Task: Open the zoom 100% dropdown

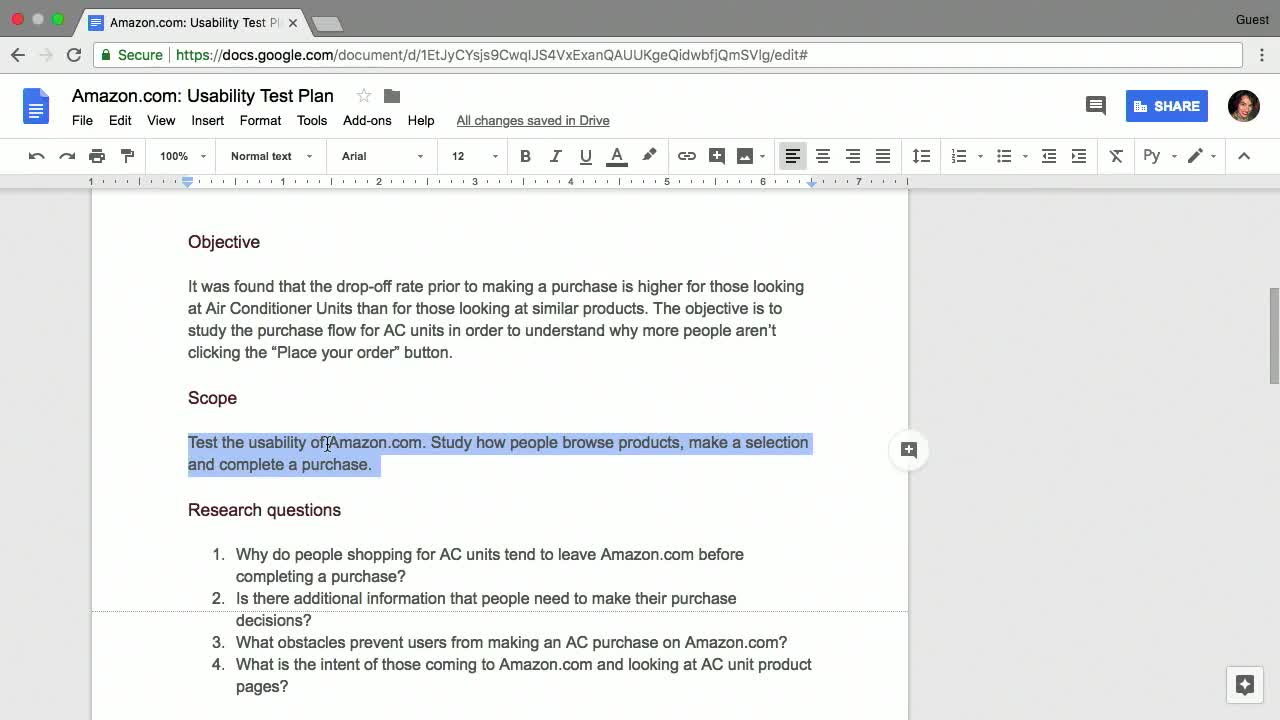Action: (182, 156)
